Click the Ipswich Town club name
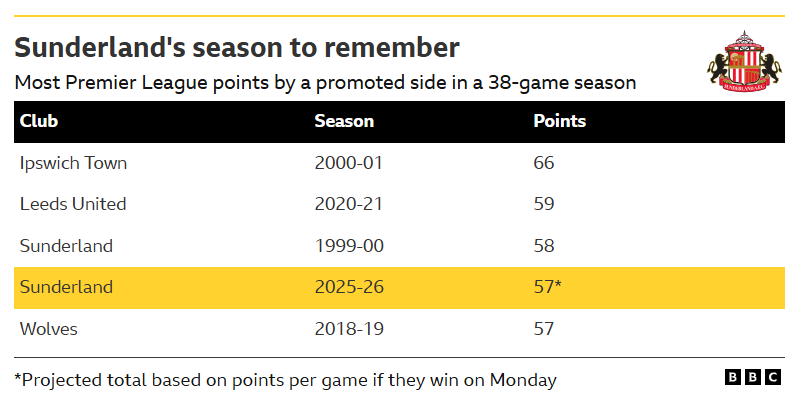This screenshot has height=406, width=793. [73, 162]
